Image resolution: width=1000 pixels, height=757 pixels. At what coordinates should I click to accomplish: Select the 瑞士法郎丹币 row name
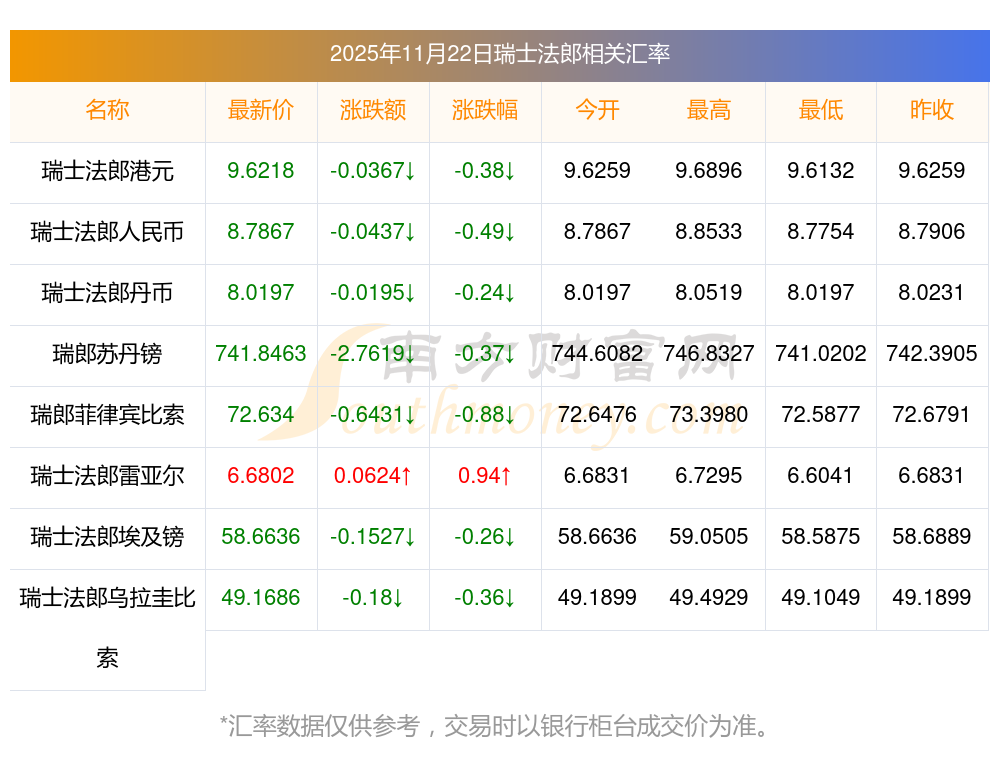coord(107,293)
